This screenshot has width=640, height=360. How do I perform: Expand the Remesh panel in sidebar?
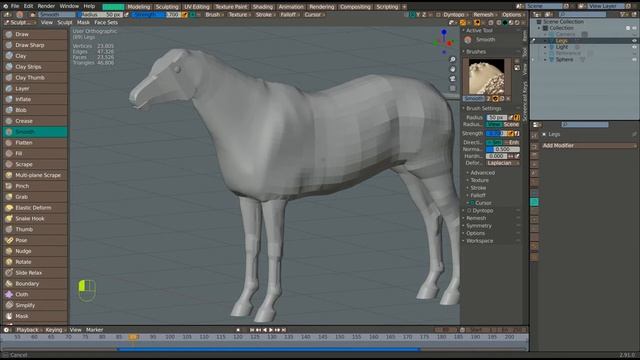[476, 218]
